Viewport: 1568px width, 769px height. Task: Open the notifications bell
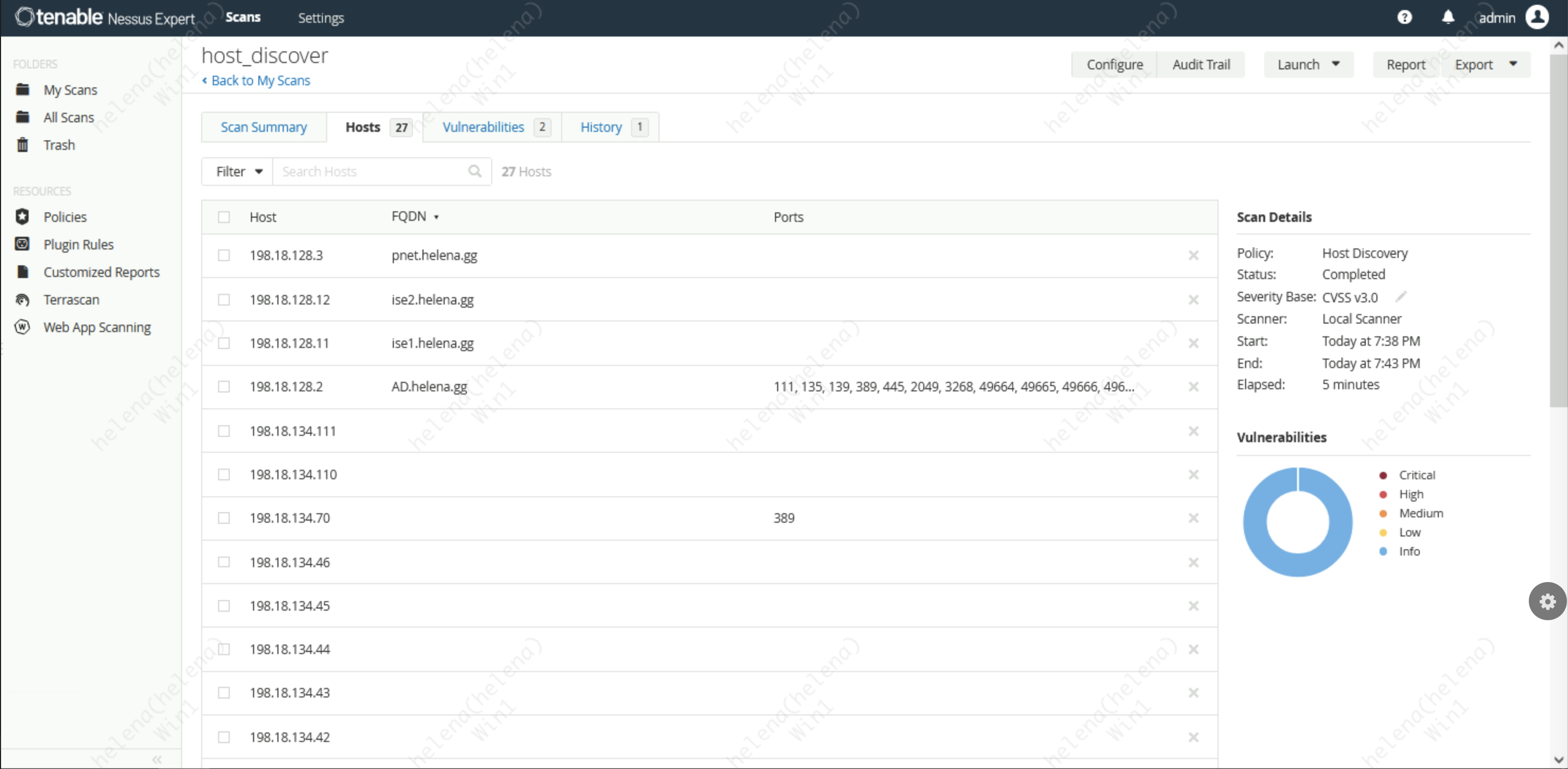[1447, 17]
